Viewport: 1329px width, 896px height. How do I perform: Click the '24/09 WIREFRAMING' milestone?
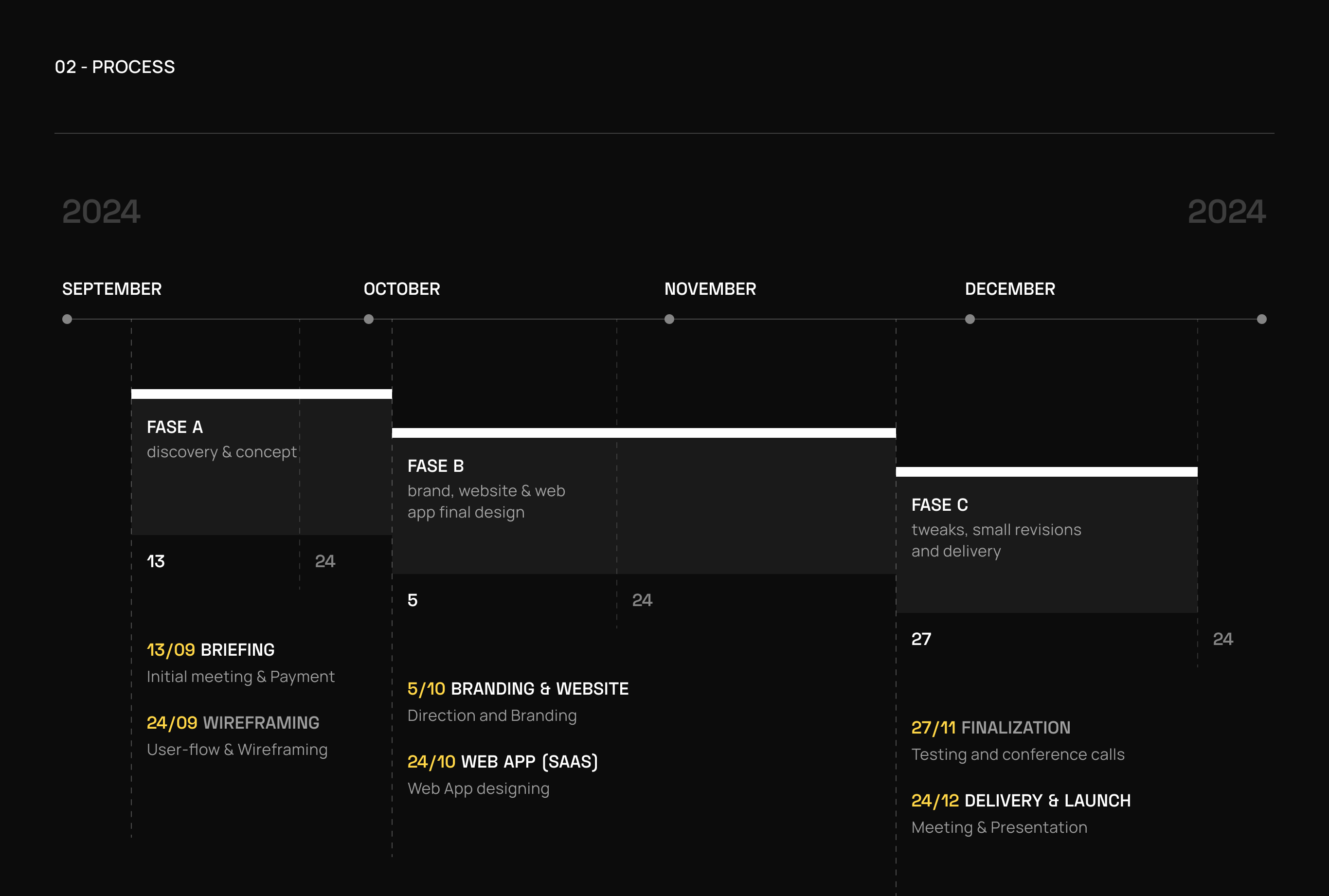[233, 723]
